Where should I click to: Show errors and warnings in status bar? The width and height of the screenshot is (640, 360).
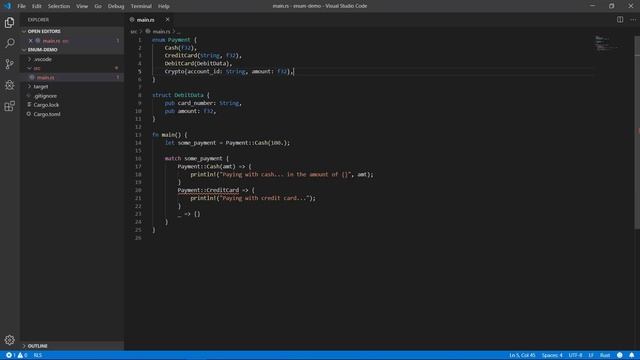16,355
